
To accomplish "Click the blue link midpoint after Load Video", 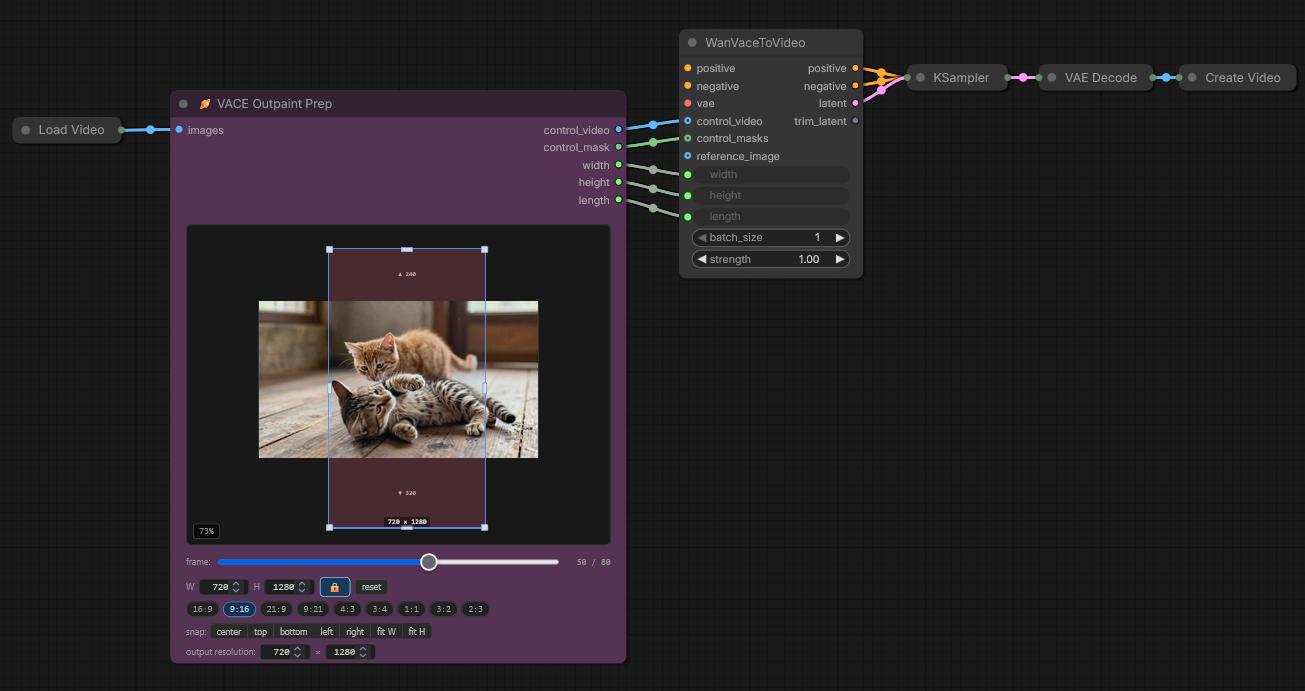I will click(x=150, y=130).
